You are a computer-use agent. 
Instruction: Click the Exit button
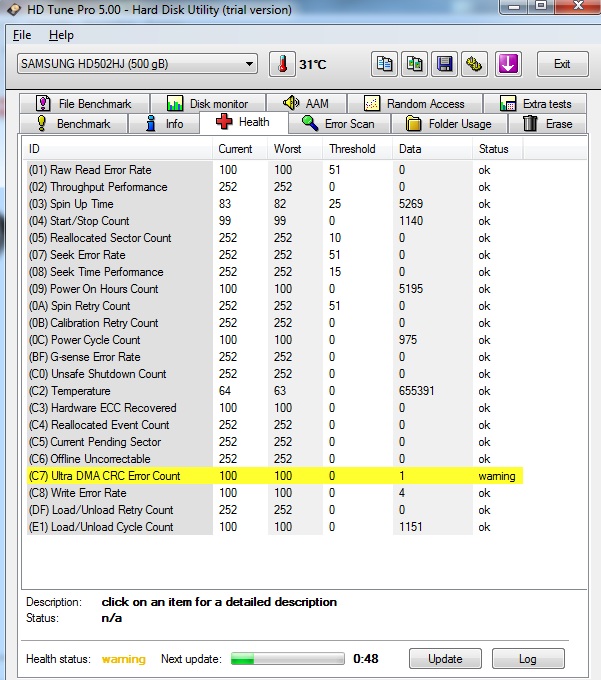pos(562,64)
